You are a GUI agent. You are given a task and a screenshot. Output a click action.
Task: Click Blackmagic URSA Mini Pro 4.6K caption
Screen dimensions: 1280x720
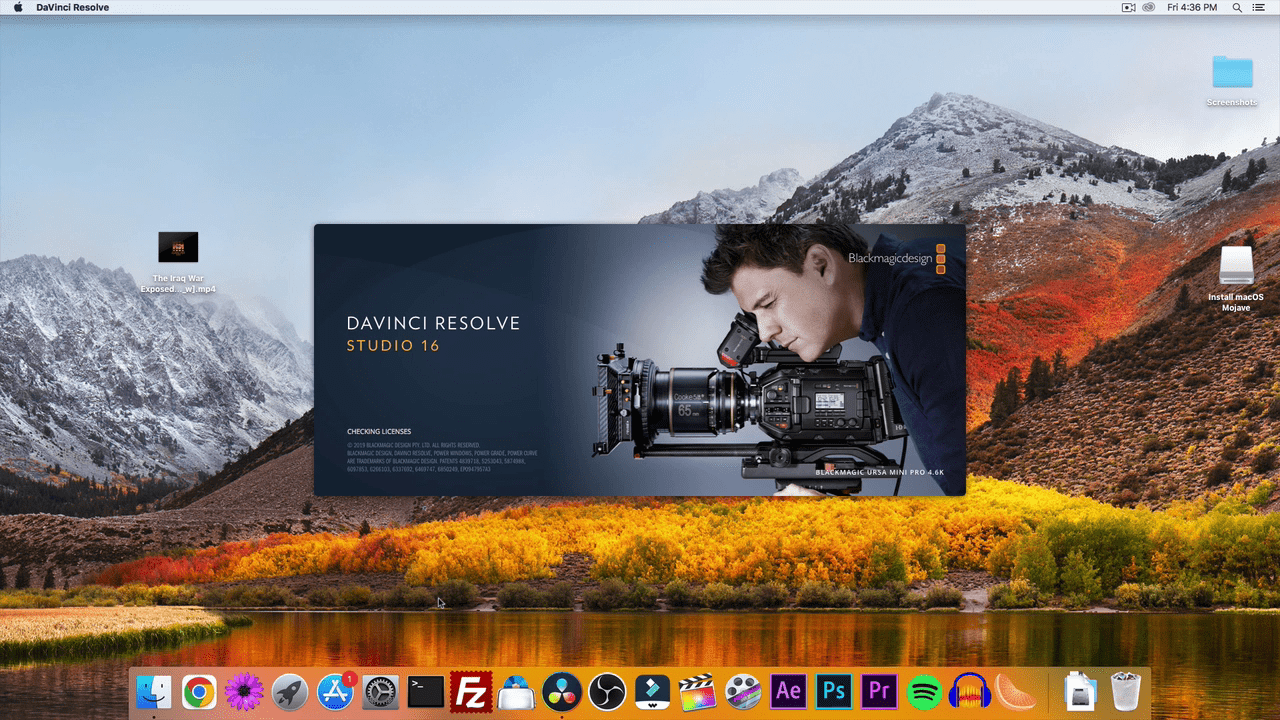tap(880, 471)
